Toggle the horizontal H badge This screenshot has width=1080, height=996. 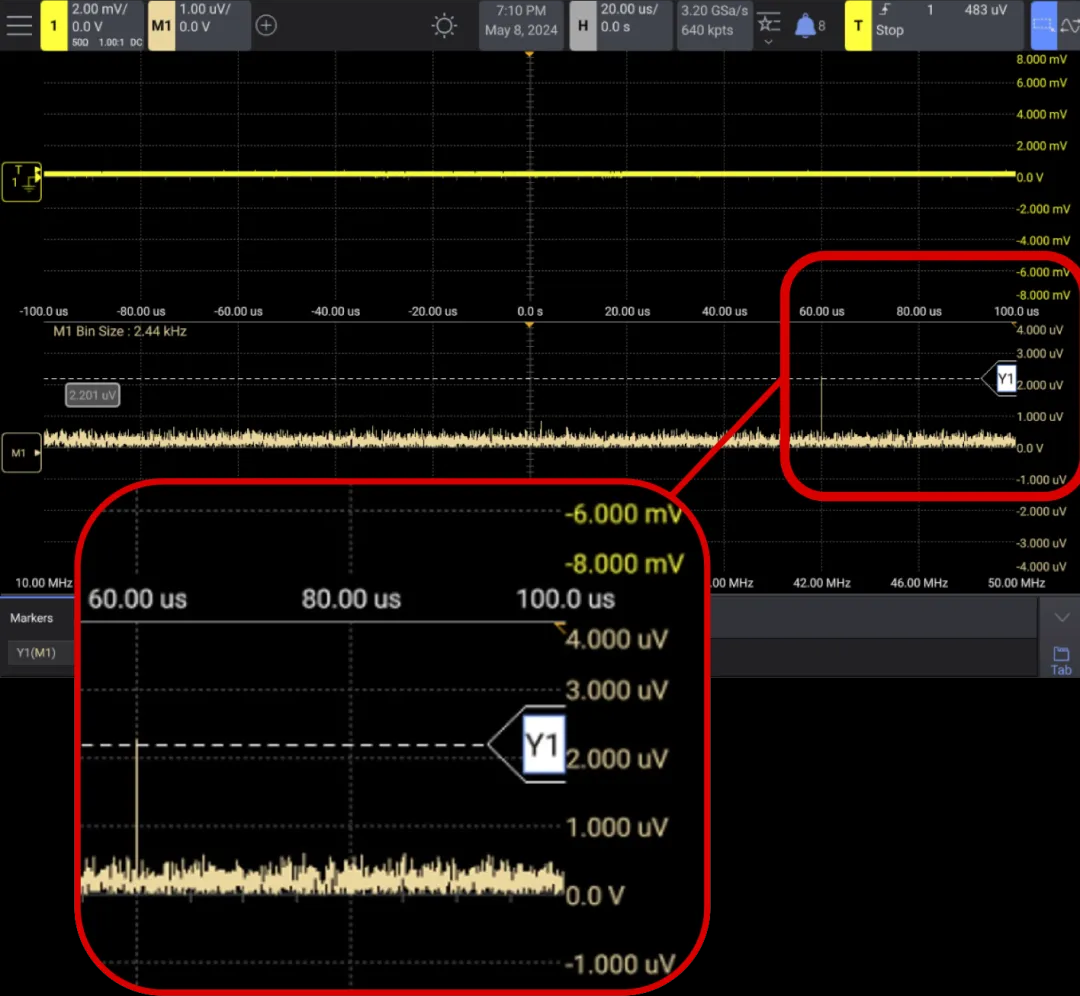point(583,25)
